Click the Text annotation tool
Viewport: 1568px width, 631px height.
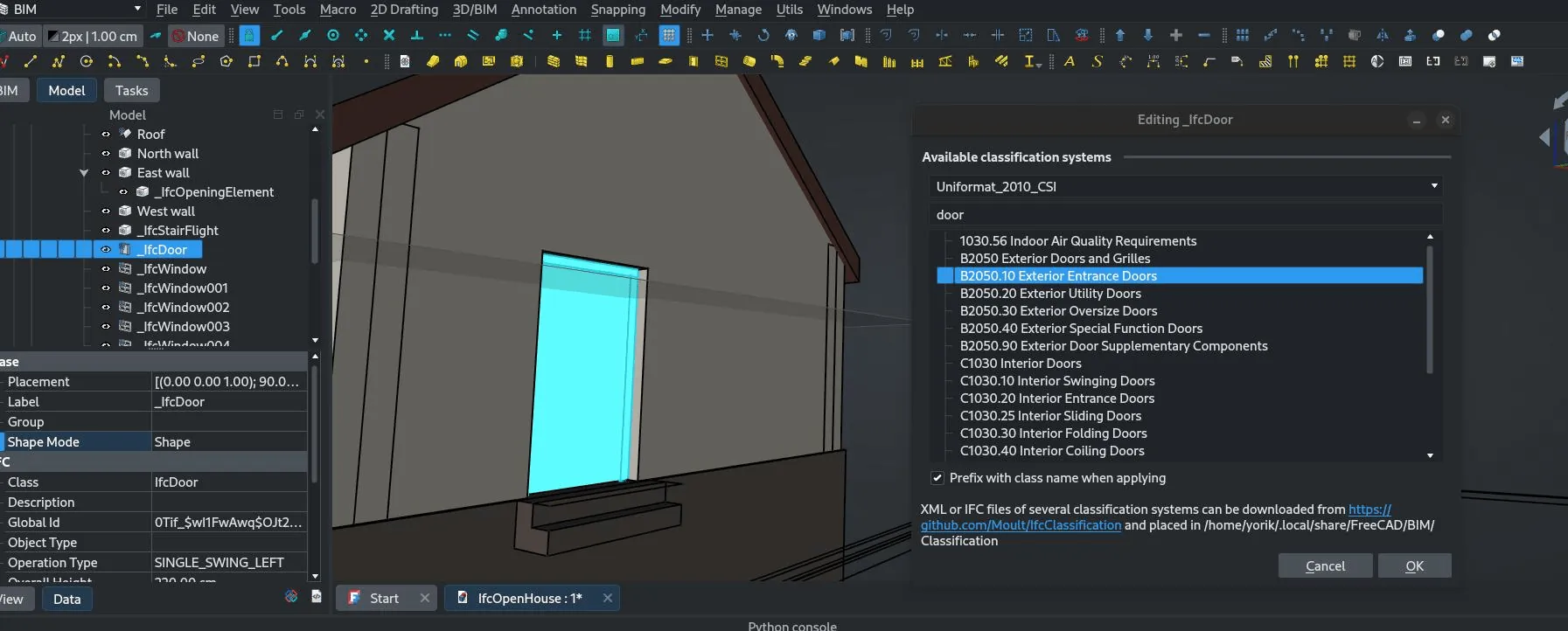[1069, 62]
